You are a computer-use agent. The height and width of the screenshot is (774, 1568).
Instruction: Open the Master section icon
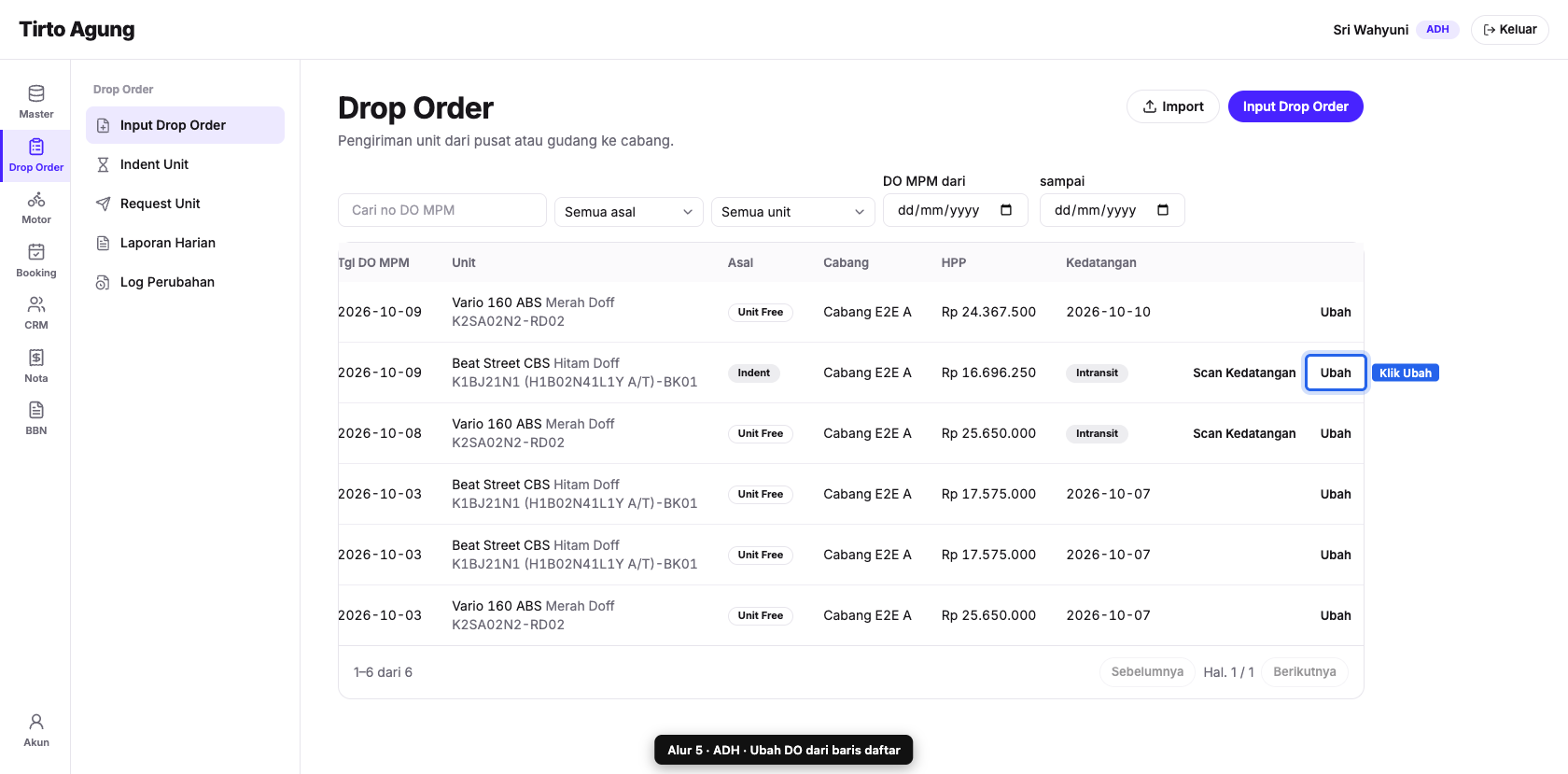[x=35, y=102]
